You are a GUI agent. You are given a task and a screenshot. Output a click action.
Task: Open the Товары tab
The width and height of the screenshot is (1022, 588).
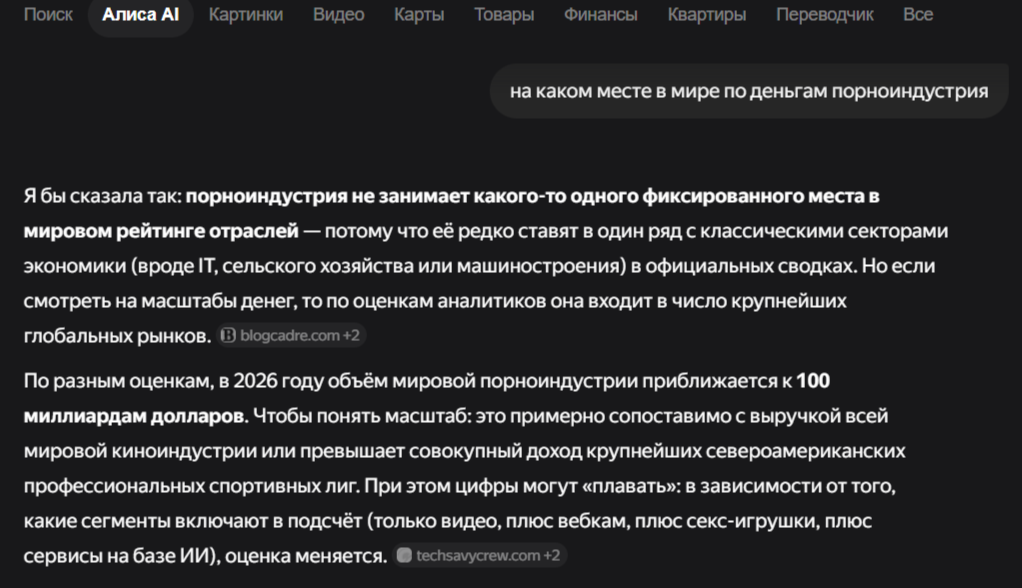coord(504,14)
